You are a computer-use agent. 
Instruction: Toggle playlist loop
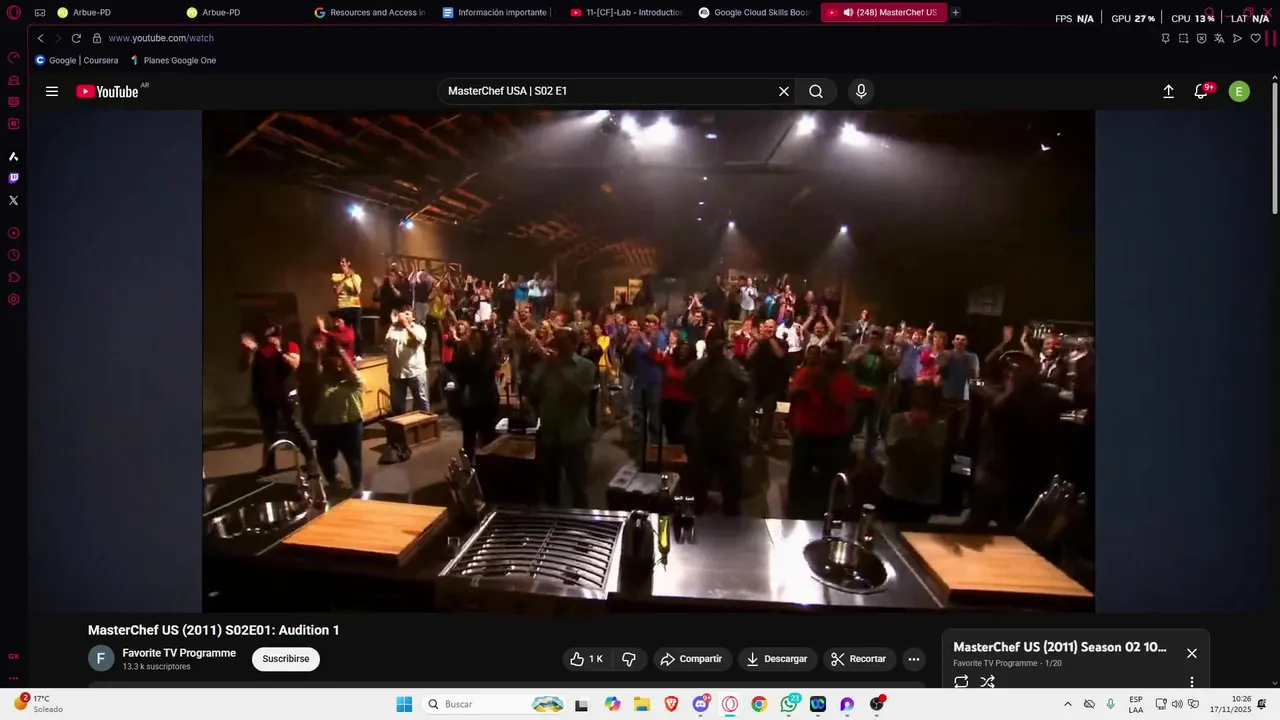pos(961,682)
